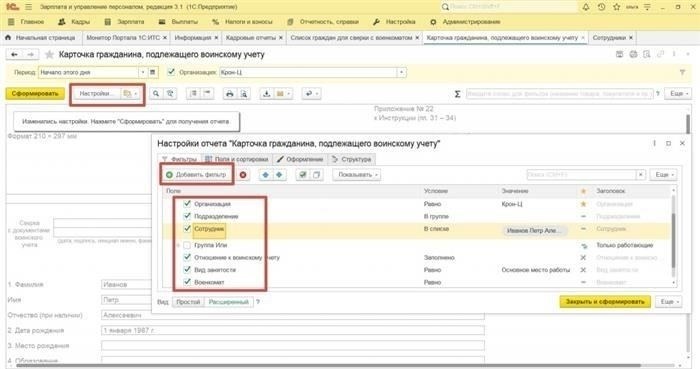
Task: Open the Показывать dropdown
Action: point(358,175)
